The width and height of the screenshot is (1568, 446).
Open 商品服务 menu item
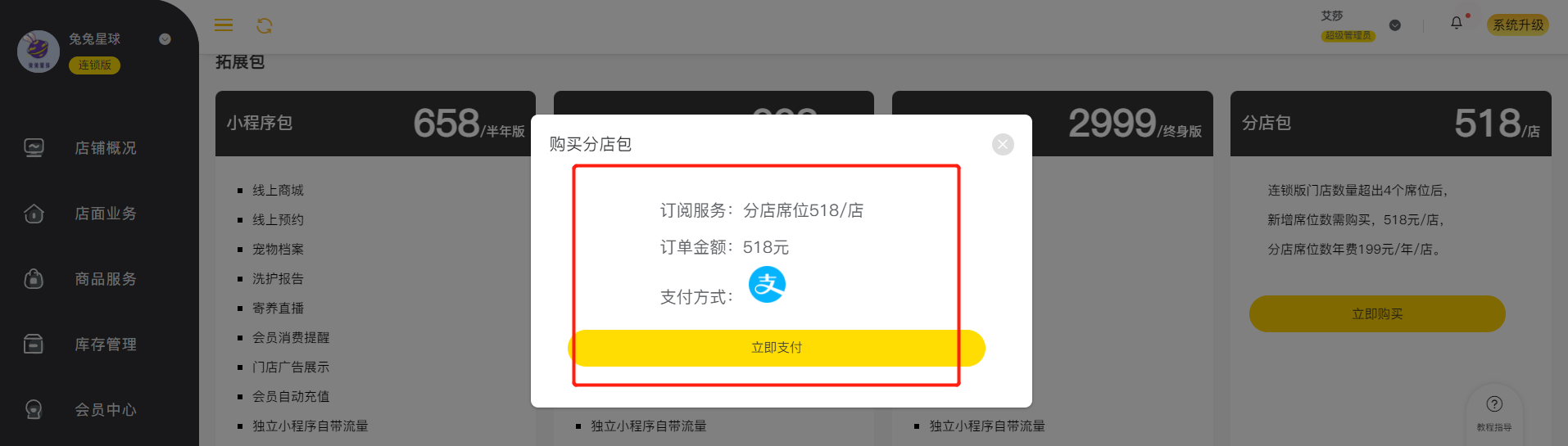coord(106,279)
